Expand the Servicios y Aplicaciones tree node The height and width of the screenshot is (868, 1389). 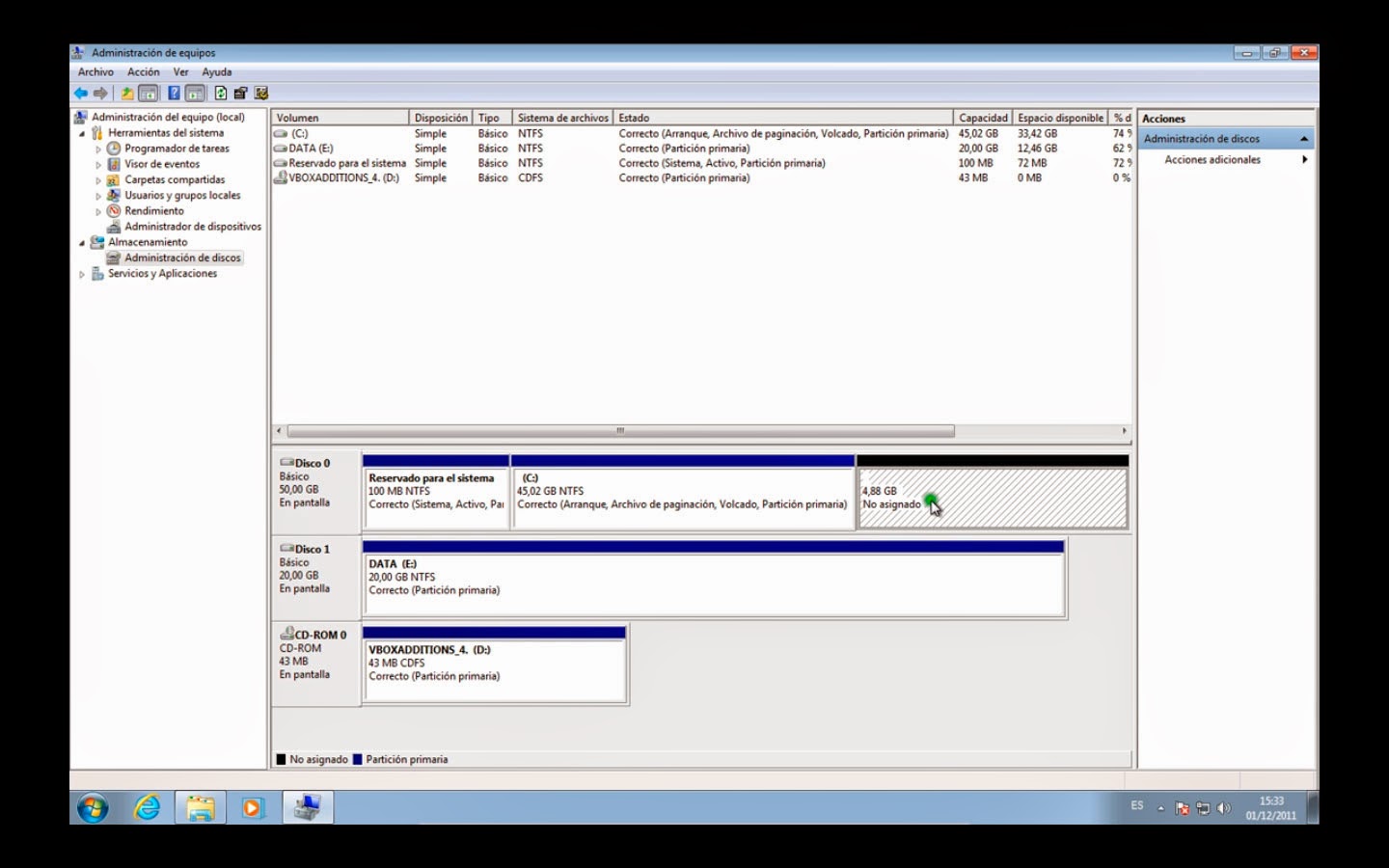82,274
